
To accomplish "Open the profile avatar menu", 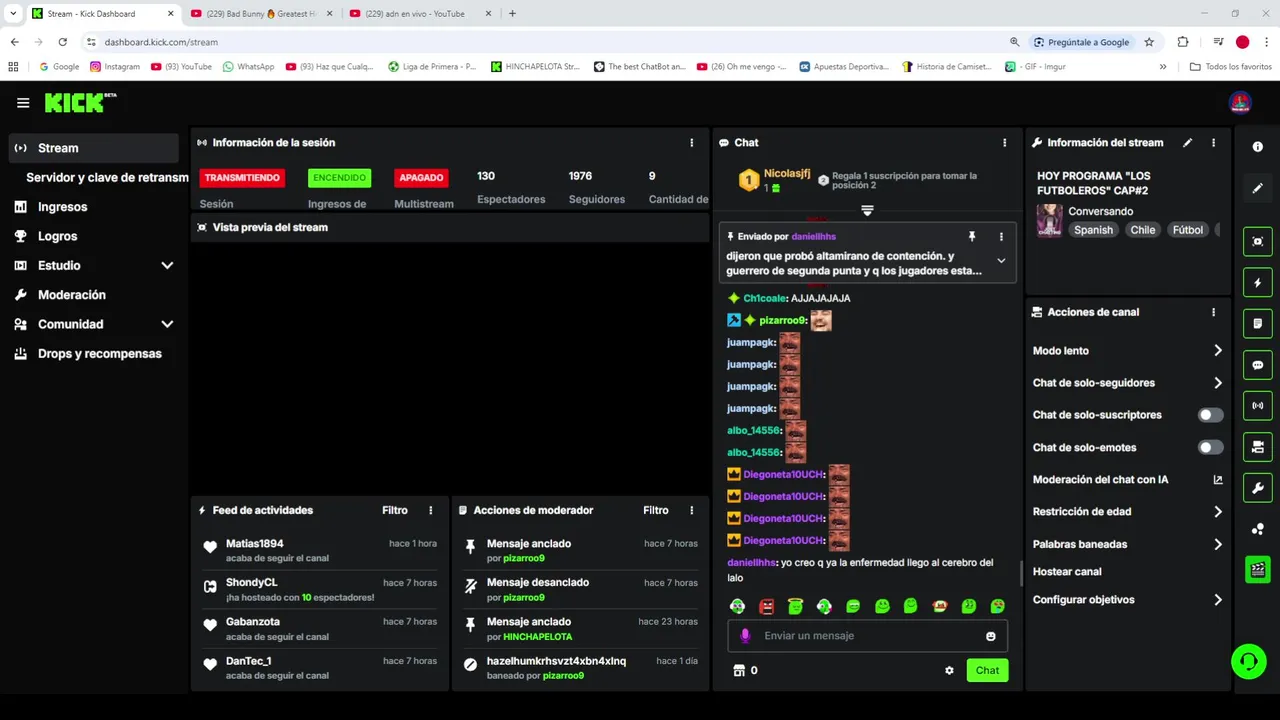I will pyautogui.click(x=1240, y=102).
